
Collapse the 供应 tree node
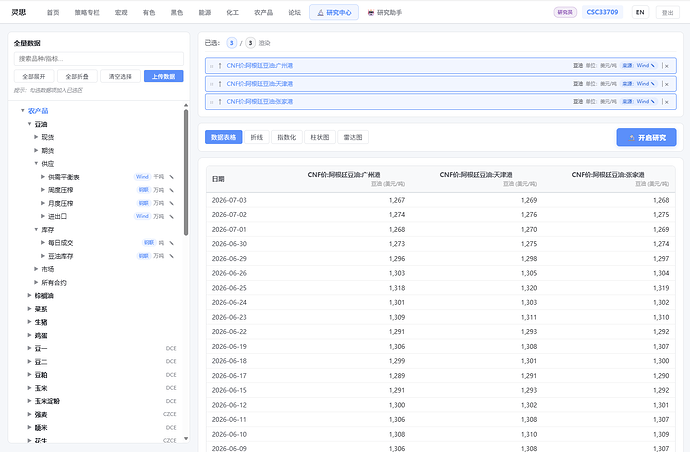[36, 163]
